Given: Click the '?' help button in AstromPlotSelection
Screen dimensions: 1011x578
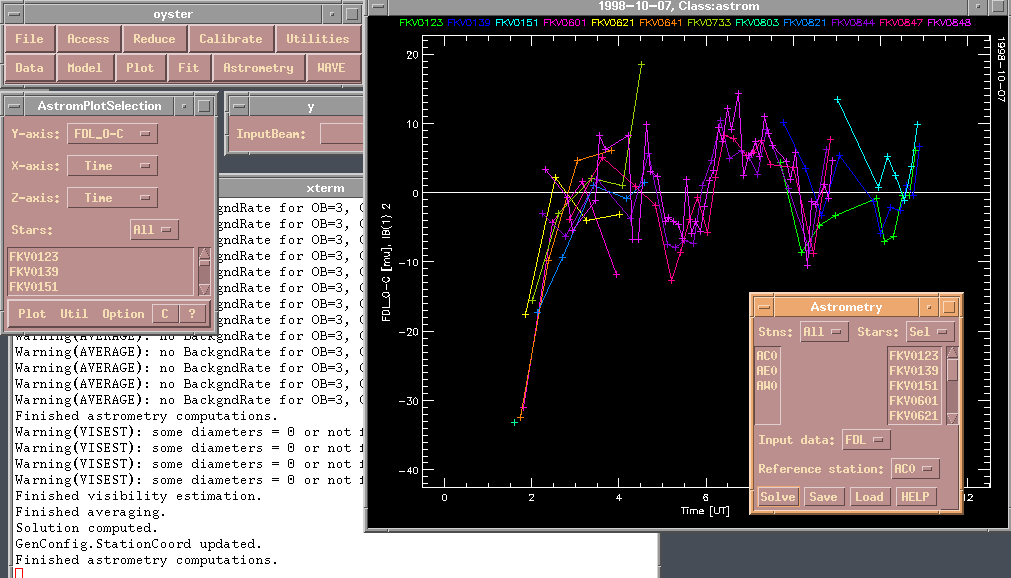Looking at the screenshot, I should pos(193,313).
